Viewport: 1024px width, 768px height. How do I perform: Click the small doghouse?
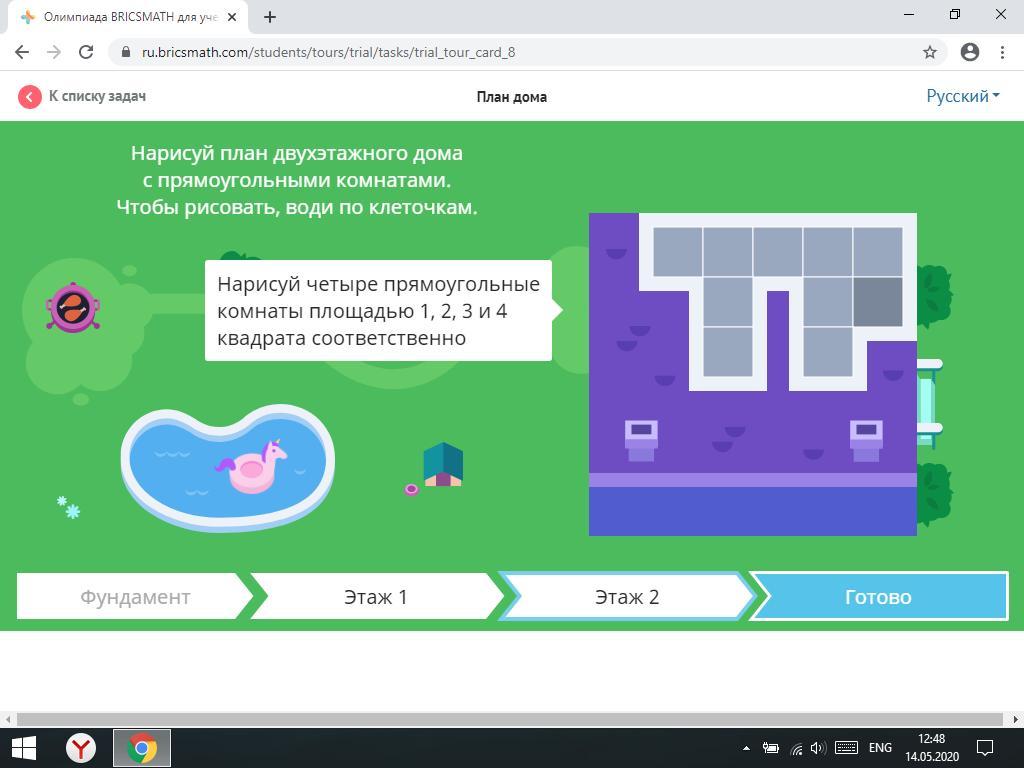click(x=443, y=464)
